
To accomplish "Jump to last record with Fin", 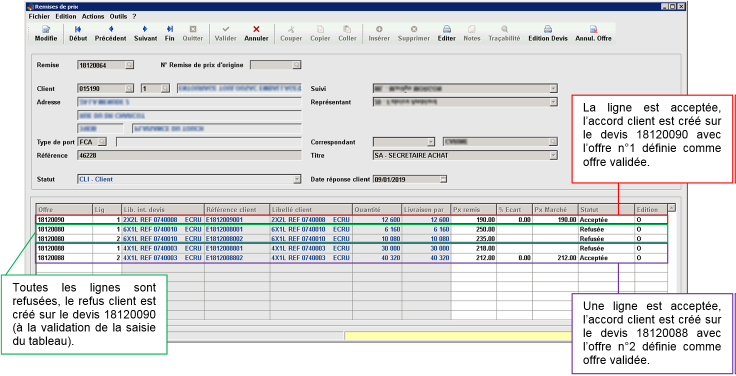I will 169,33.
